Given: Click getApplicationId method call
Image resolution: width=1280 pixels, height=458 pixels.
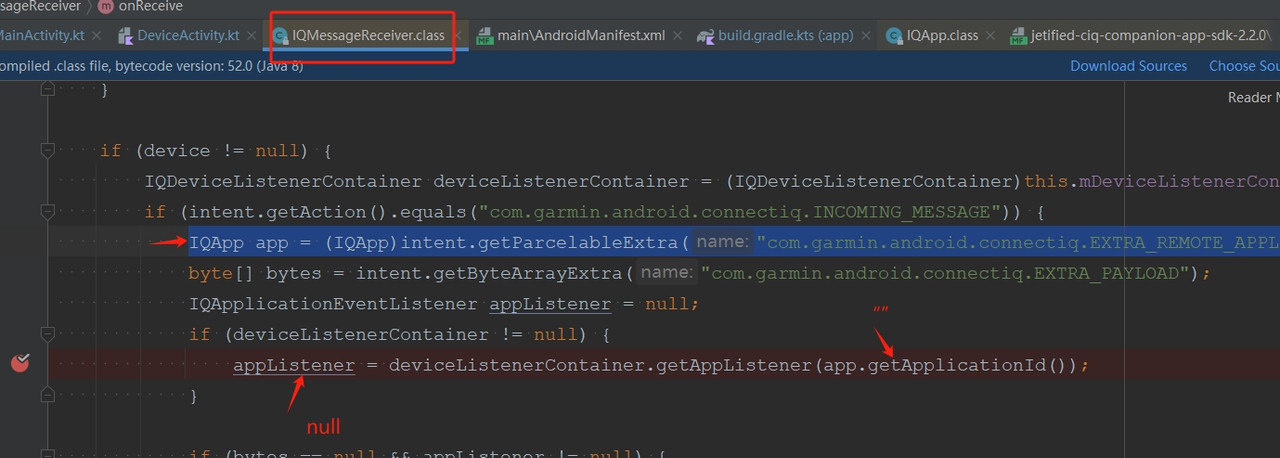Looking at the screenshot, I should point(956,366).
